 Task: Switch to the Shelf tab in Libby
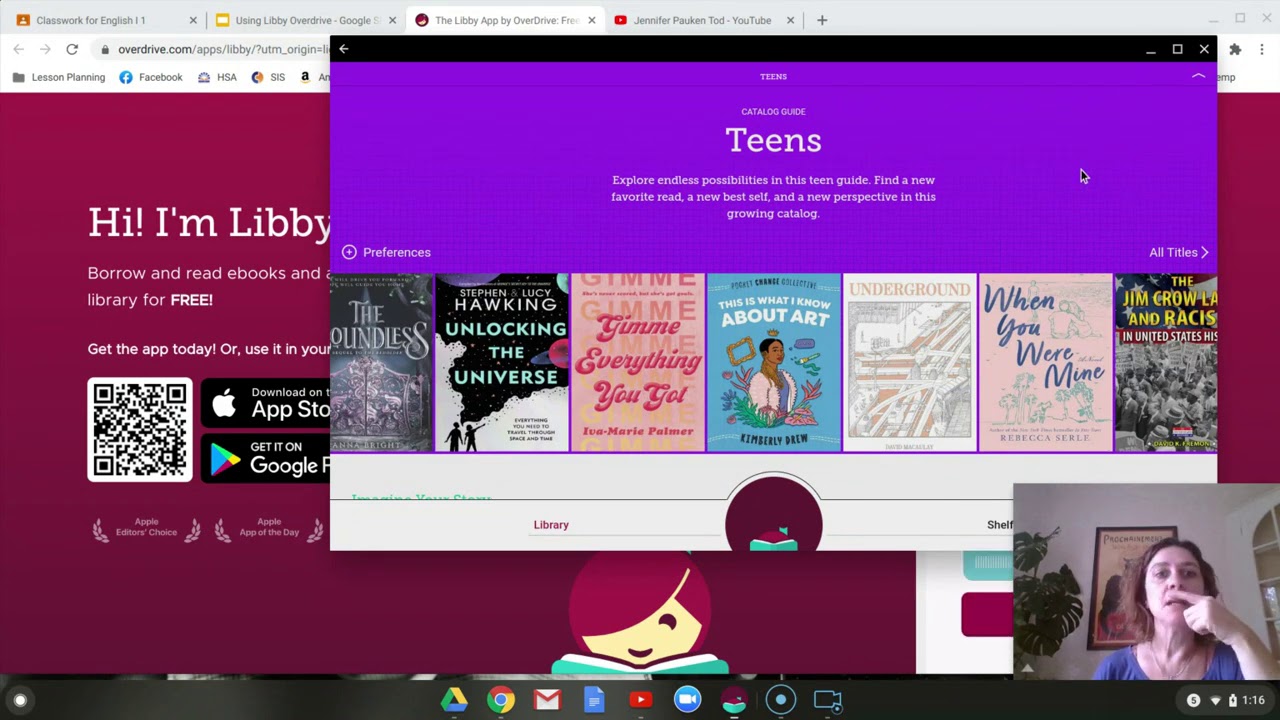pos(999,524)
